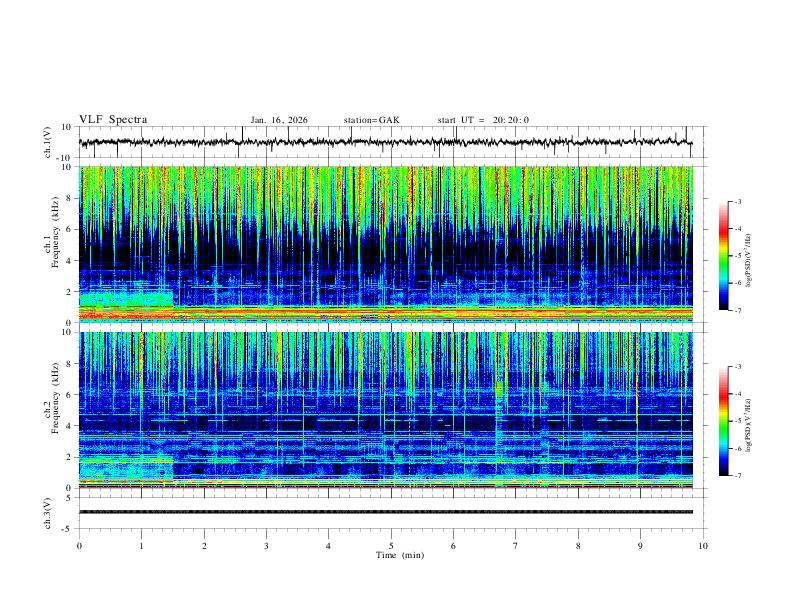This screenshot has height=612, width=792.
Task: Select the date text "Jan. 16, 2026"
Action: (x=279, y=120)
